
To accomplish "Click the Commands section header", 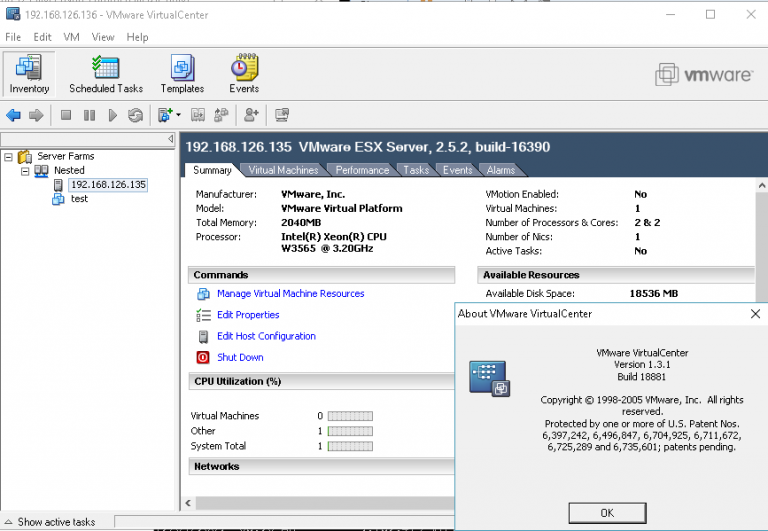I will 321,275.
